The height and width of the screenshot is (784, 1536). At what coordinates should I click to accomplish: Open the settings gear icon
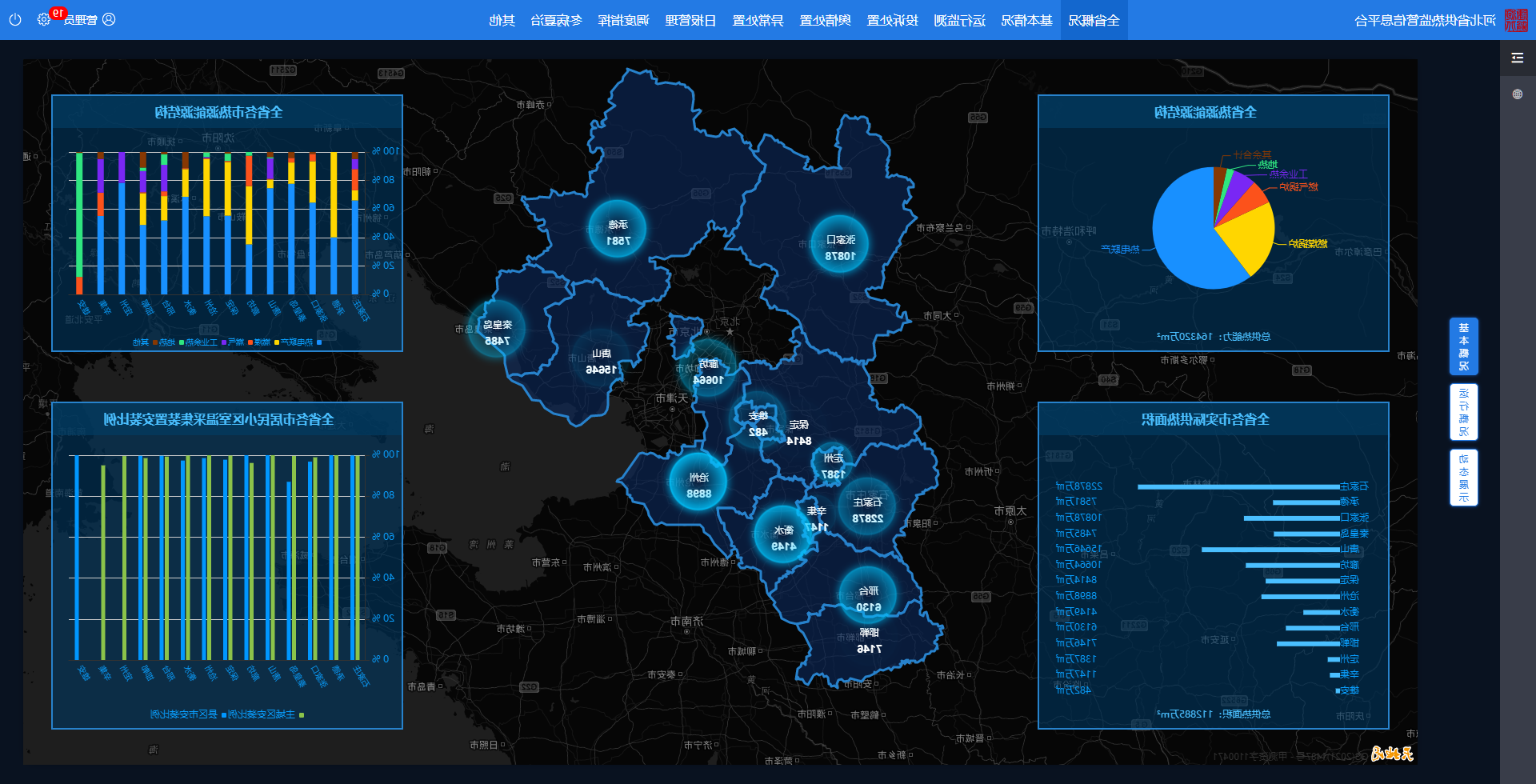[x=43, y=19]
